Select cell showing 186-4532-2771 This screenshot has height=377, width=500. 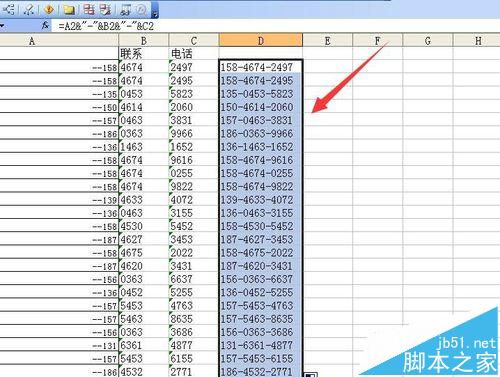[261, 371]
